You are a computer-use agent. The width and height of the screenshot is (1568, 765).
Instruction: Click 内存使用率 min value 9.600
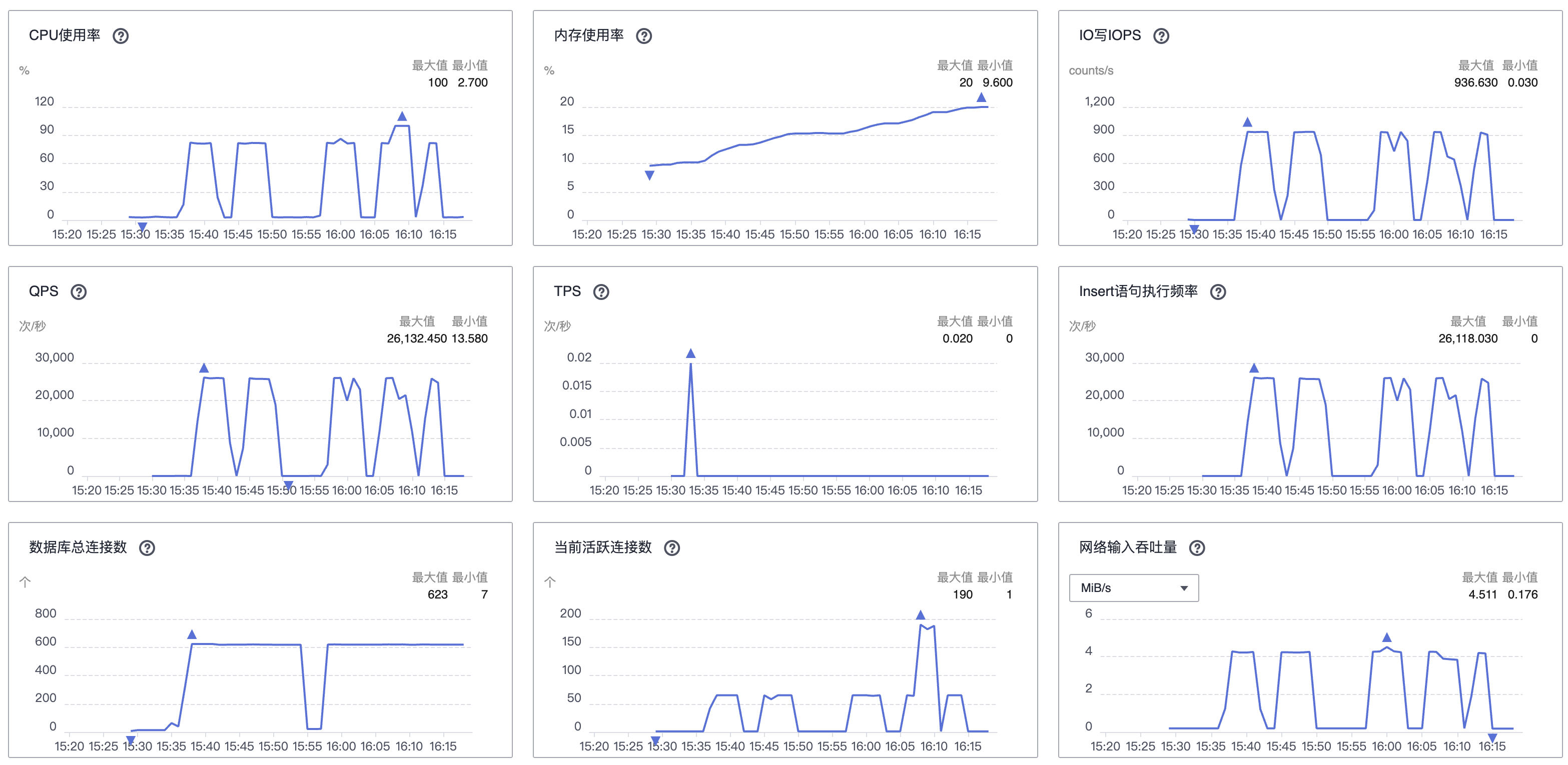coord(997,82)
